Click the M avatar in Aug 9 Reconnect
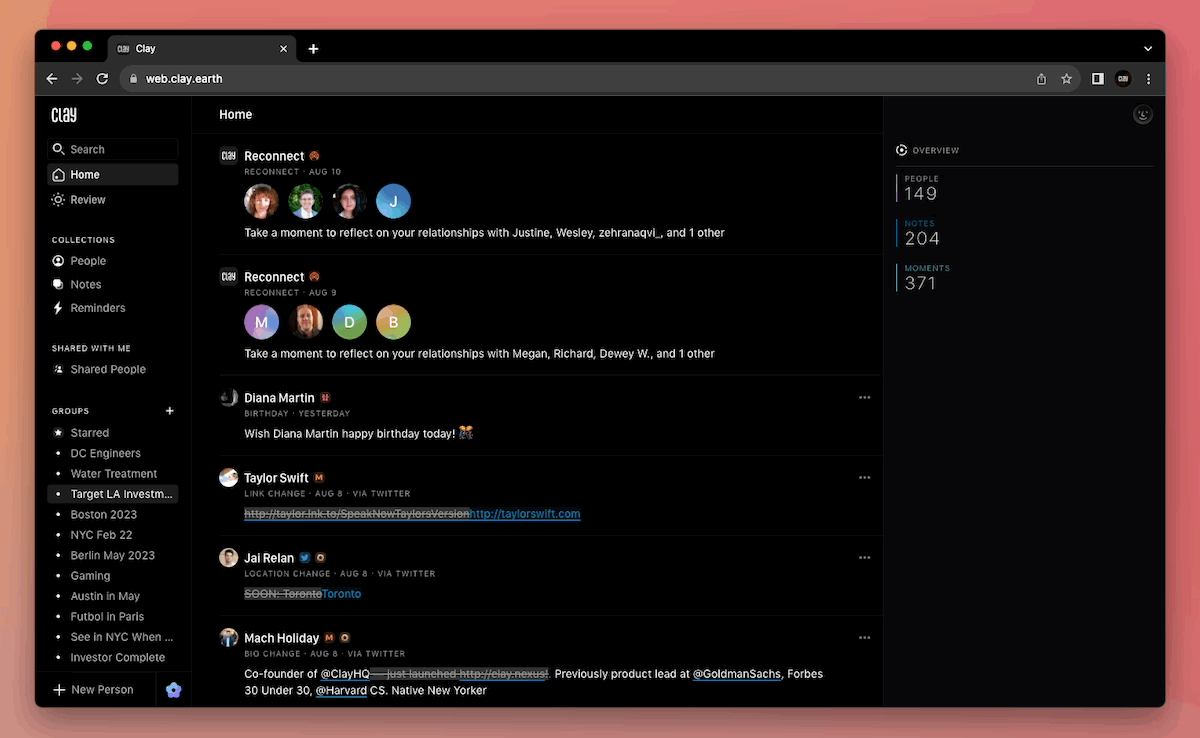Image resolution: width=1200 pixels, height=738 pixels. point(261,322)
